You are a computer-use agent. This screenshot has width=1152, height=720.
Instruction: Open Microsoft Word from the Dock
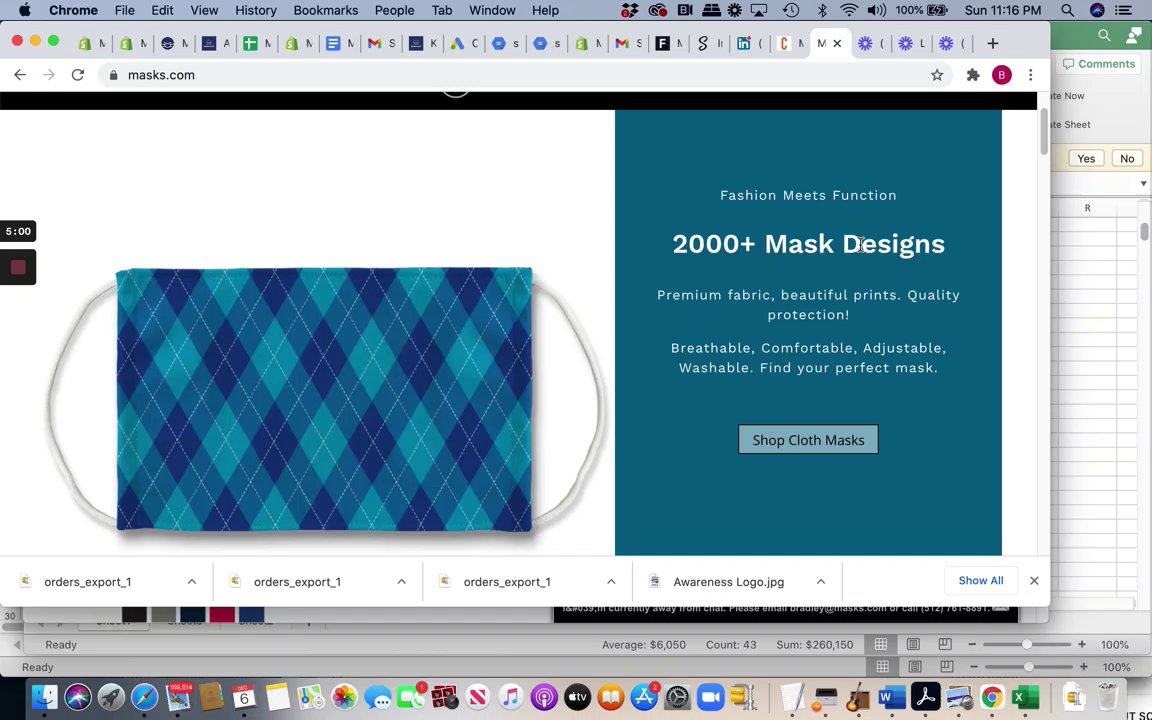pos(892,696)
